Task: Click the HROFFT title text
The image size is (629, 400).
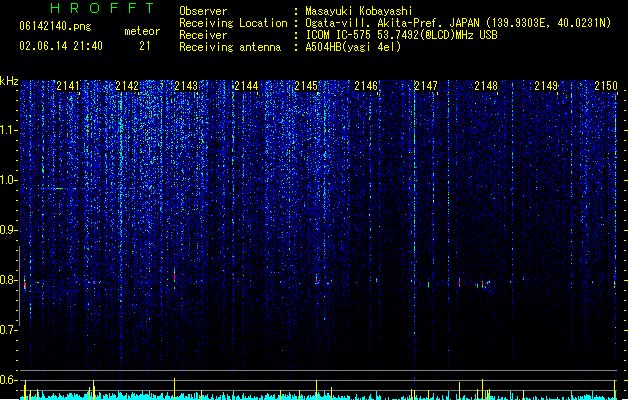Action: 103,8
